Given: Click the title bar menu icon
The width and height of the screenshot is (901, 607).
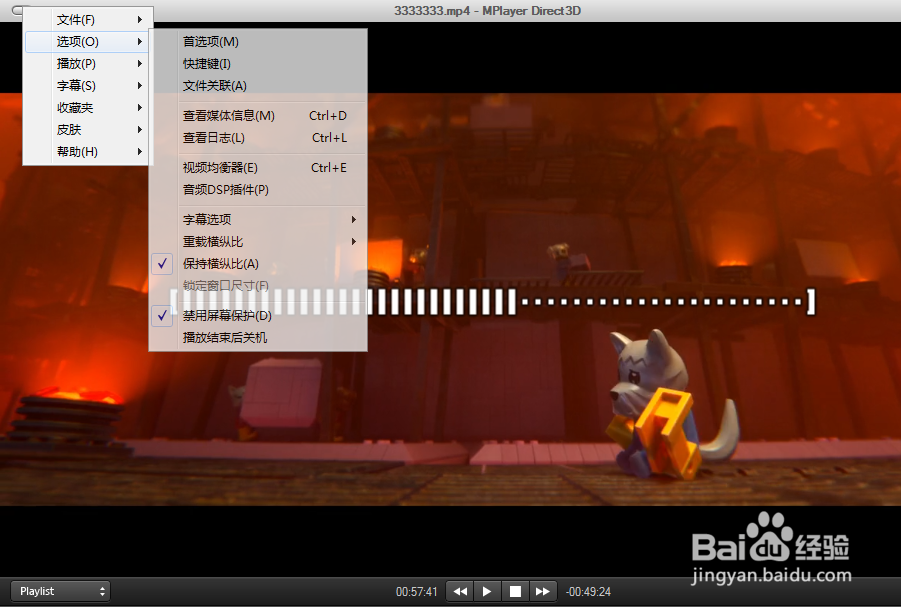Looking at the screenshot, I should 17,10.
